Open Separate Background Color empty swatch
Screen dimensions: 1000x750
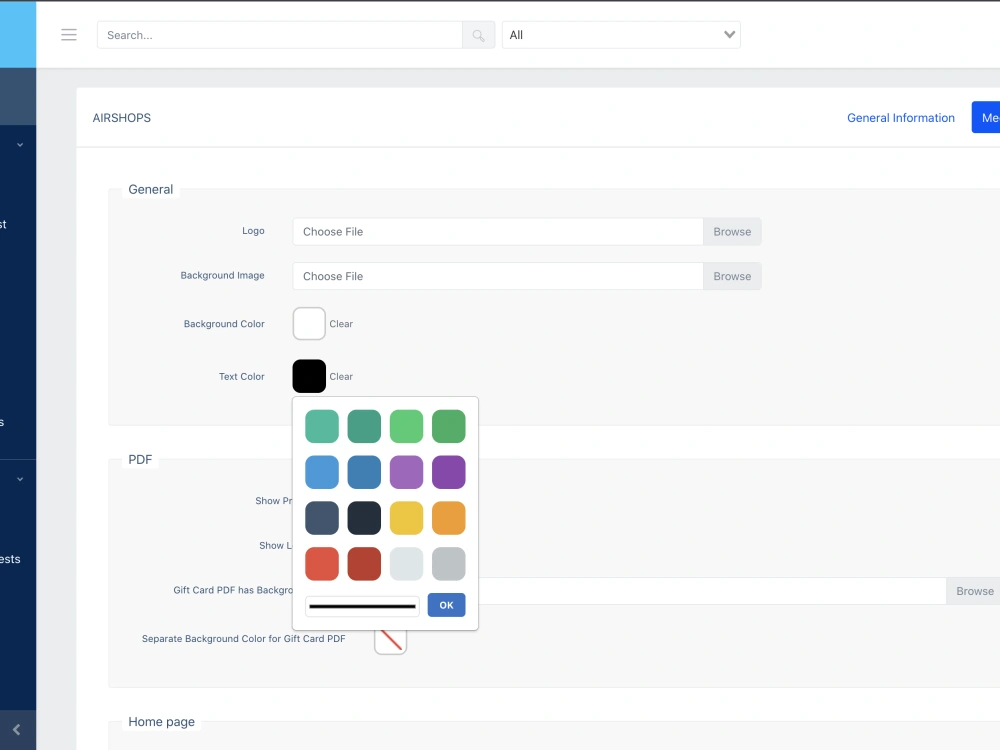click(x=390, y=640)
